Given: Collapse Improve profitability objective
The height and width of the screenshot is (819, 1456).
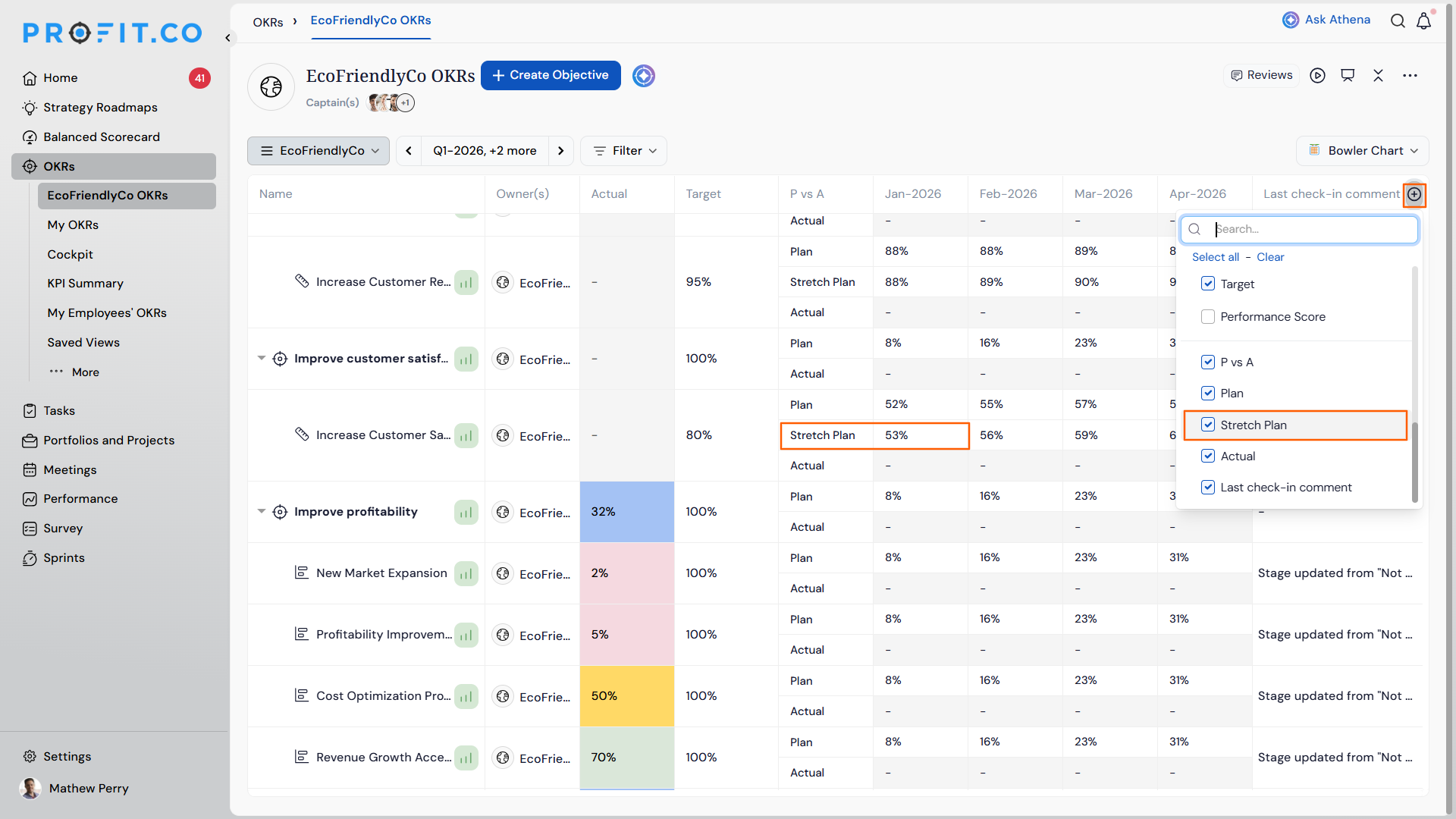Looking at the screenshot, I should (262, 512).
